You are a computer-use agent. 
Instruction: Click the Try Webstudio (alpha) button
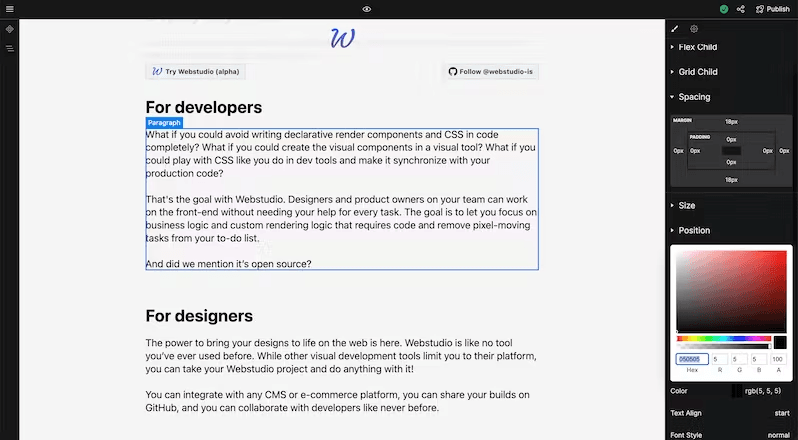(195, 72)
